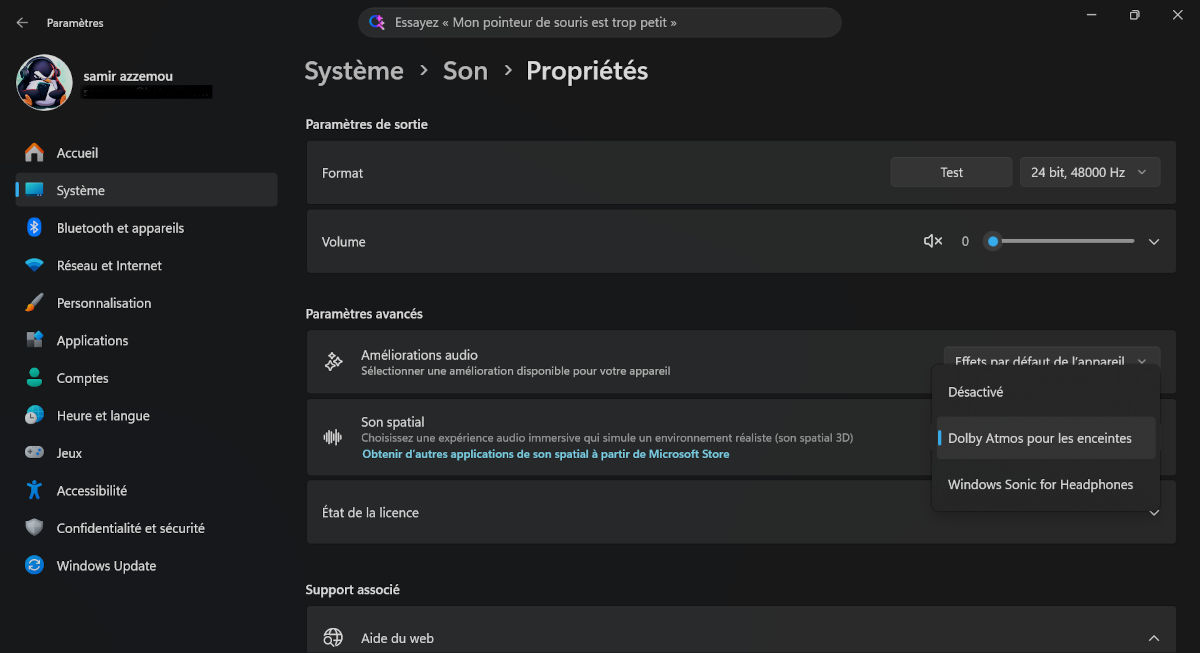Viewport: 1200px width, 653px height.
Task: Open Heure et langue settings
Action: tap(147, 415)
